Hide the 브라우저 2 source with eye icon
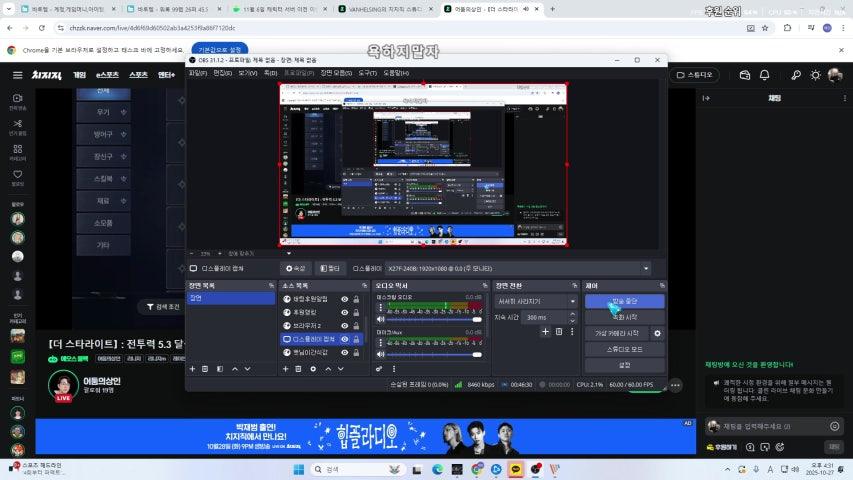Image resolution: width=853 pixels, height=480 pixels. pos(345,326)
